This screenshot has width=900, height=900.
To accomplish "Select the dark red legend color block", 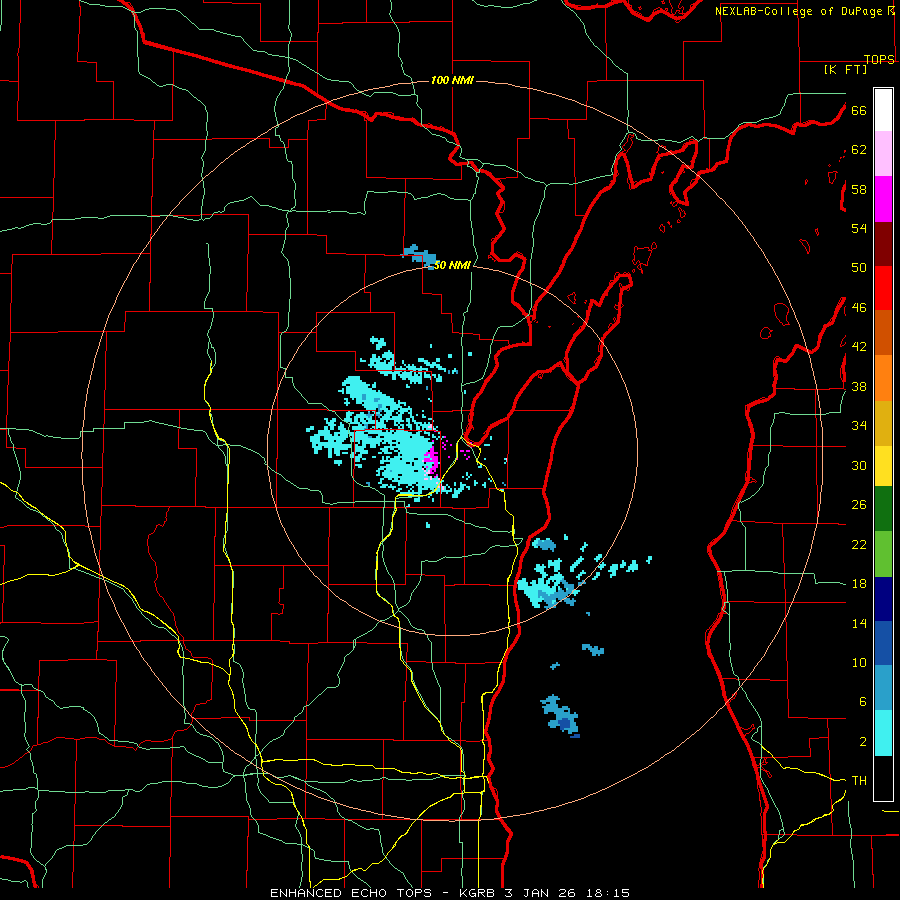I will tap(883, 244).
